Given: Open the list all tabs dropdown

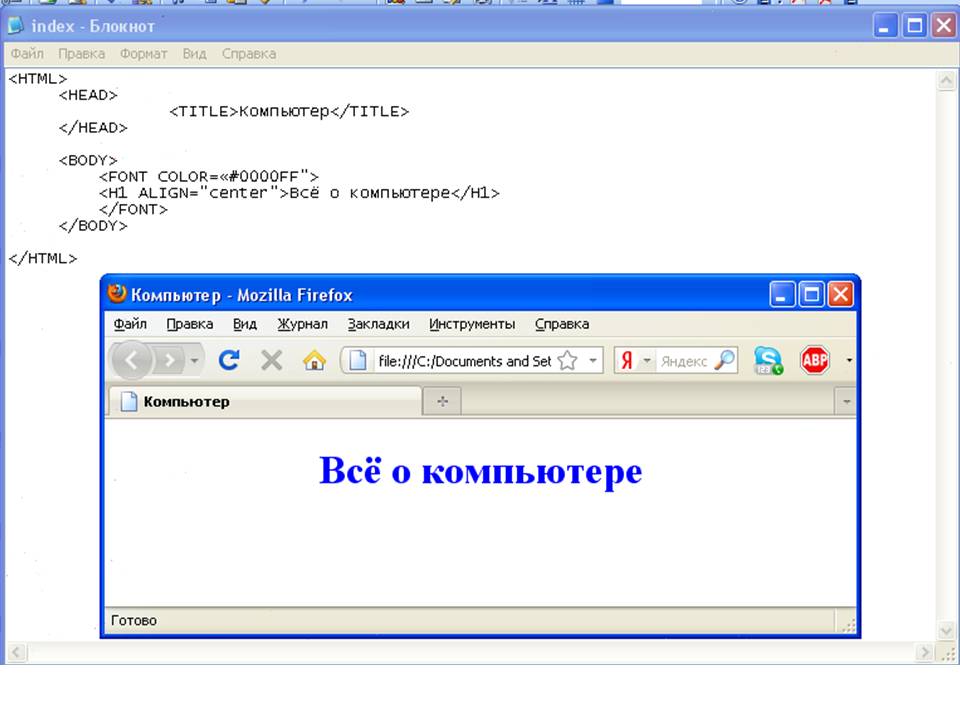Looking at the screenshot, I should (x=847, y=402).
